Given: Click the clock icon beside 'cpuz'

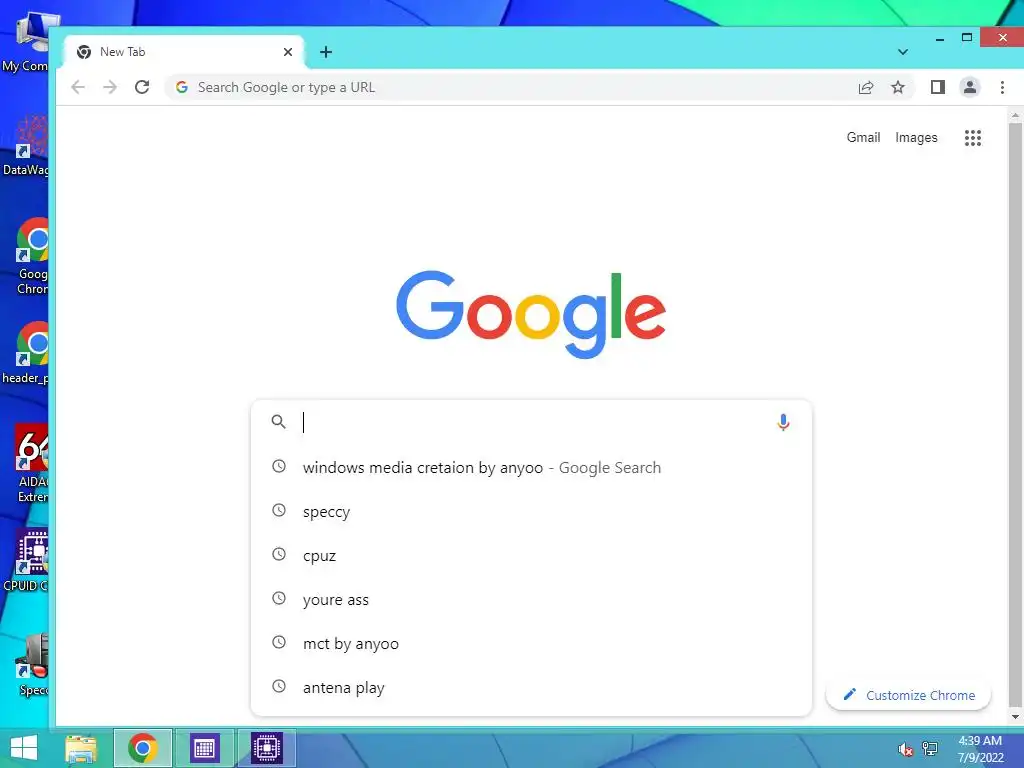Looking at the screenshot, I should [279, 554].
